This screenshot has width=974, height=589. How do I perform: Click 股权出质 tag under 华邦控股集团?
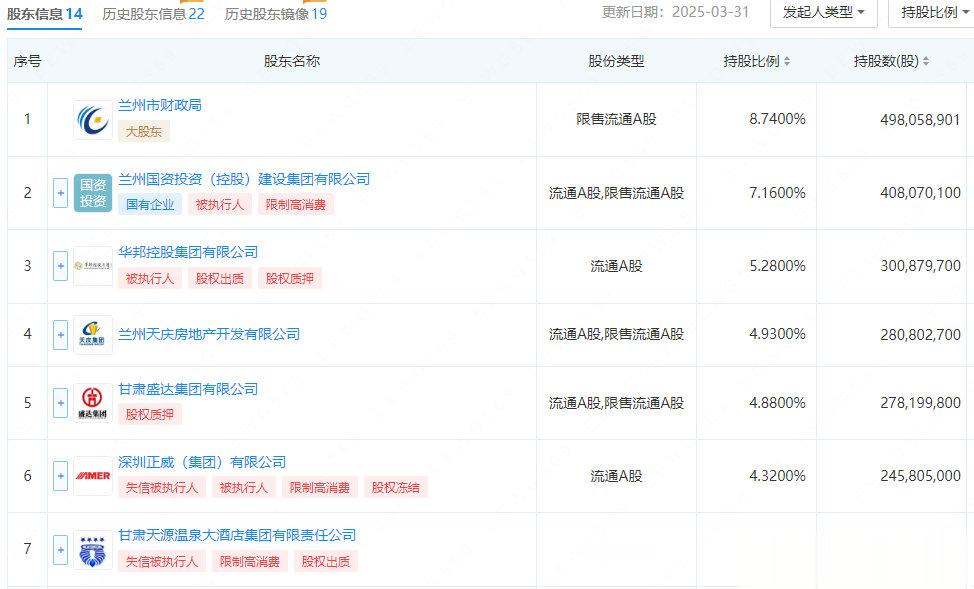click(x=220, y=278)
